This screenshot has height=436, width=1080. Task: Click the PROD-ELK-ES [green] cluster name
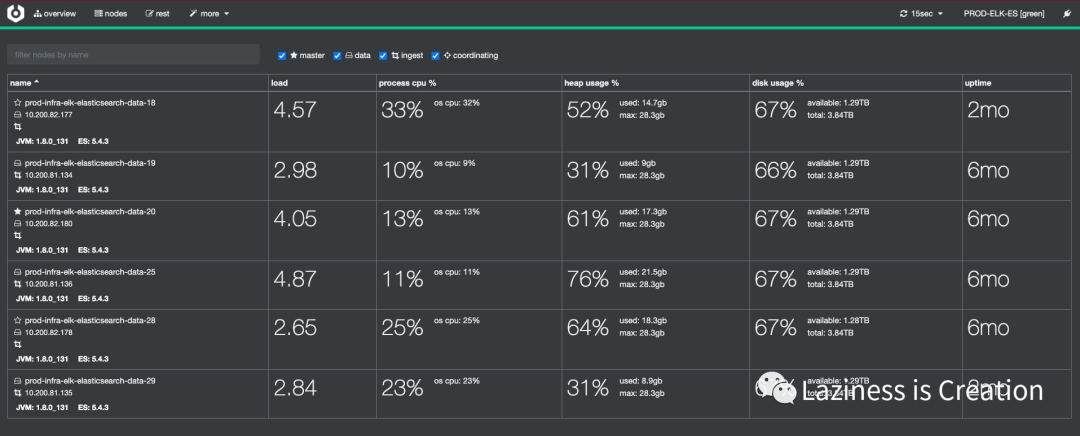[x=1003, y=14]
